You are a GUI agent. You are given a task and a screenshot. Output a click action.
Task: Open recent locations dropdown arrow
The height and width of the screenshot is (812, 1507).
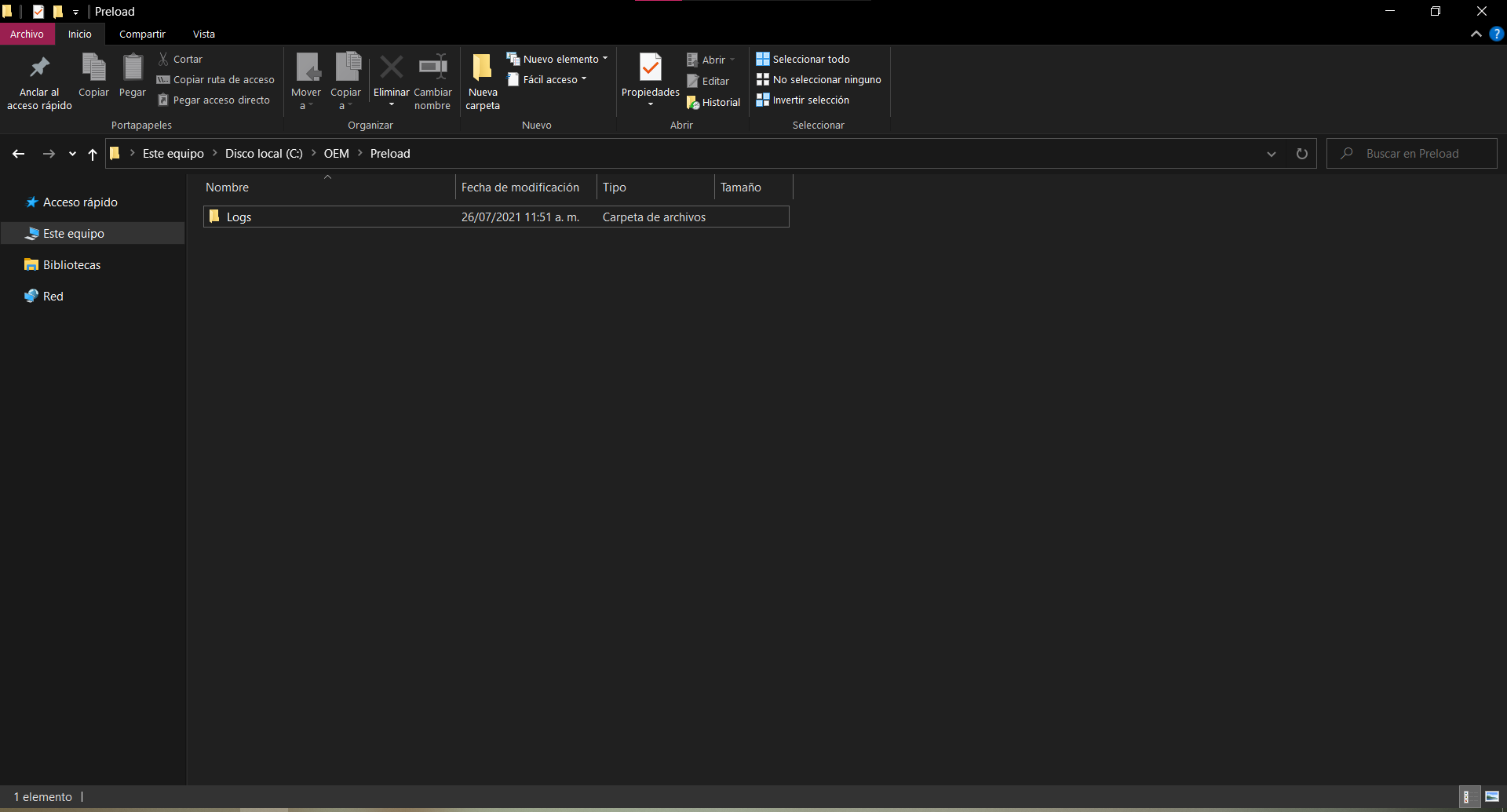click(72, 154)
